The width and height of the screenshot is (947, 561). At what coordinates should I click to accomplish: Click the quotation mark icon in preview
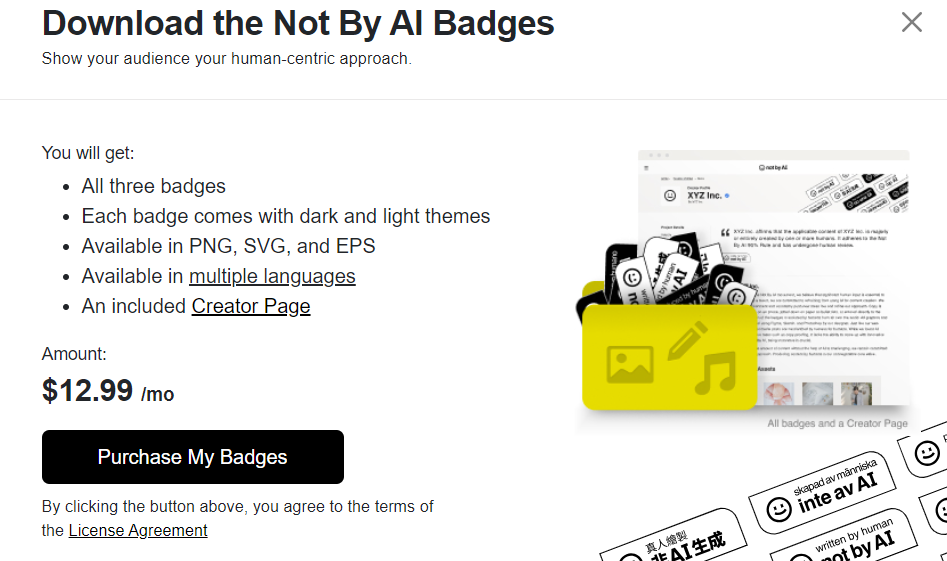coord(724,231)
